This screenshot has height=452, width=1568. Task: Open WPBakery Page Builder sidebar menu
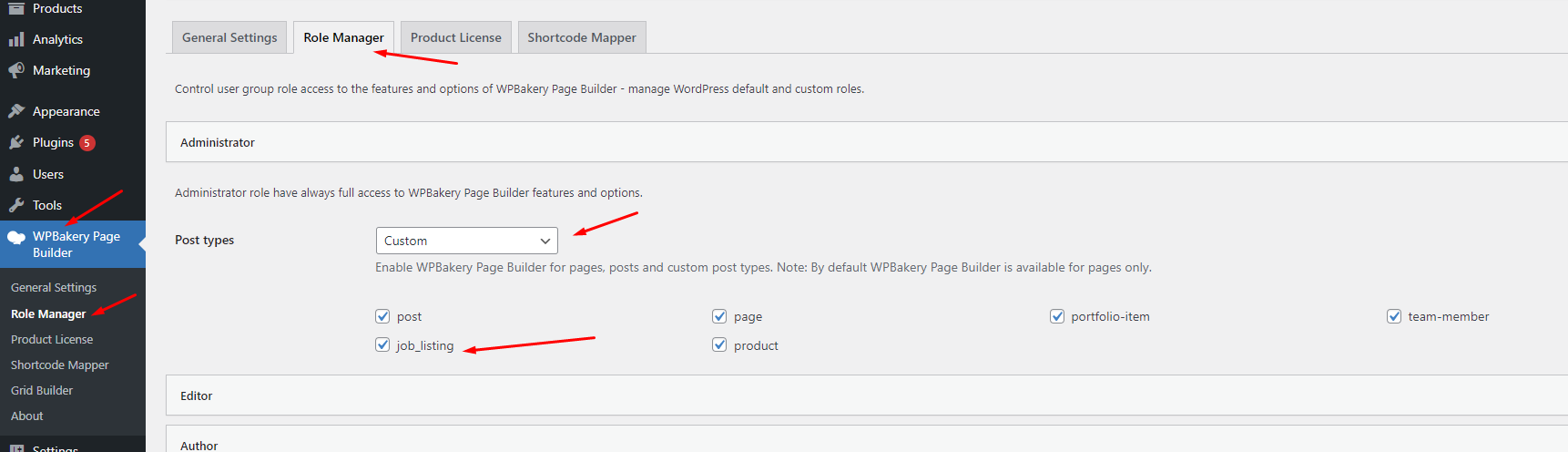[73, 244]
